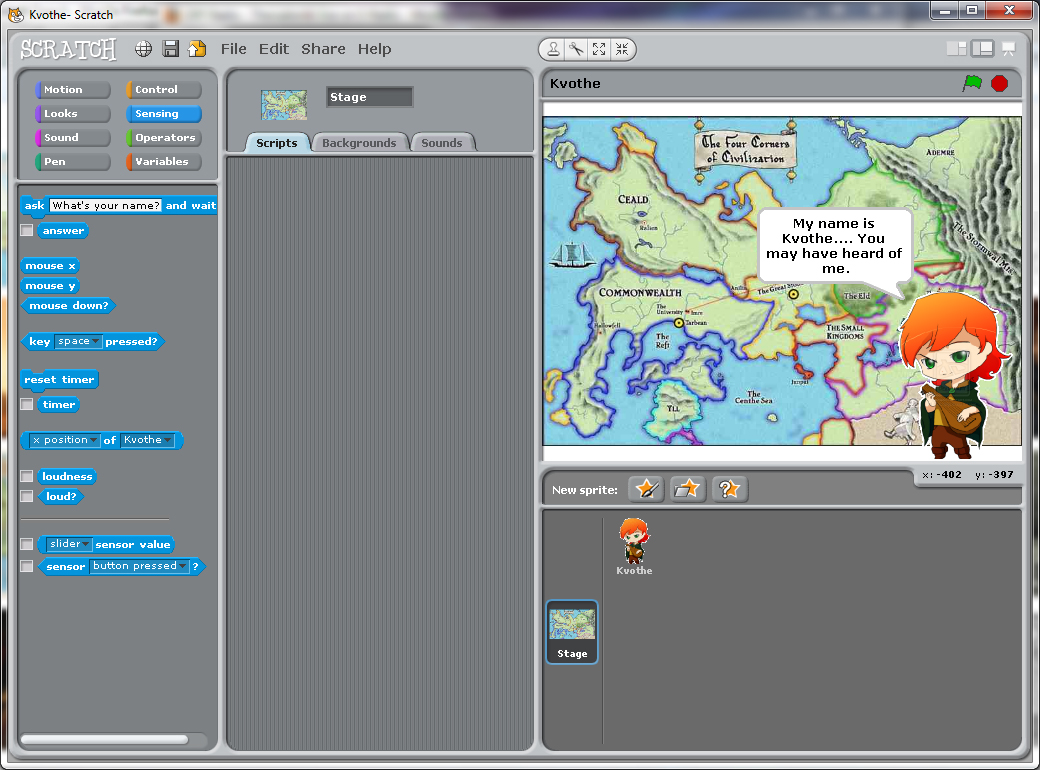Screen dimensions: 1040x770
Task: Open the Edit menu
Action: (274, 49)
